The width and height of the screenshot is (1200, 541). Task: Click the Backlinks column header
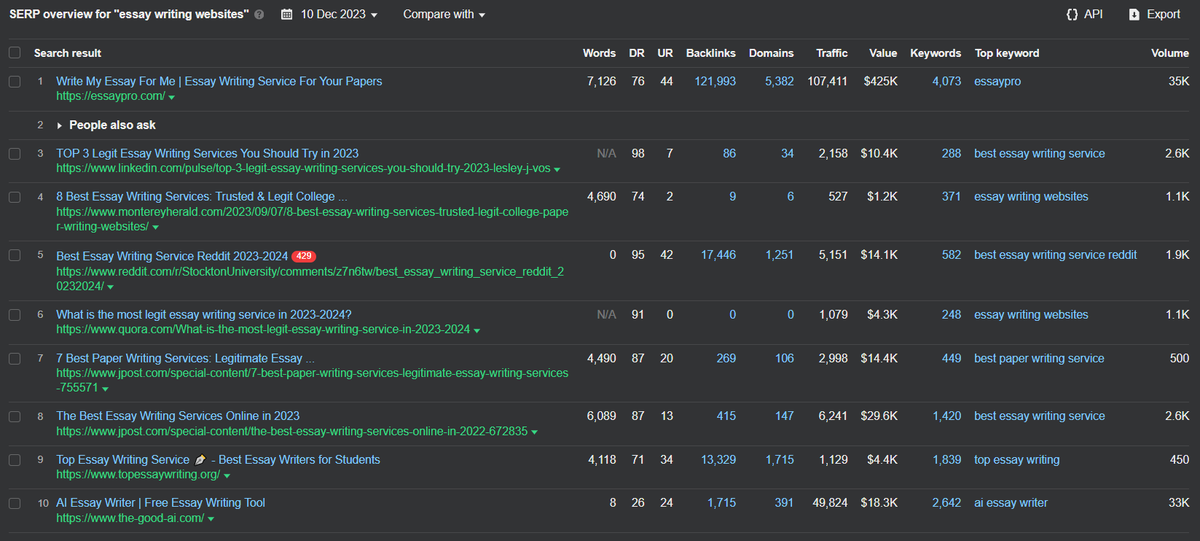coord(711,53)
